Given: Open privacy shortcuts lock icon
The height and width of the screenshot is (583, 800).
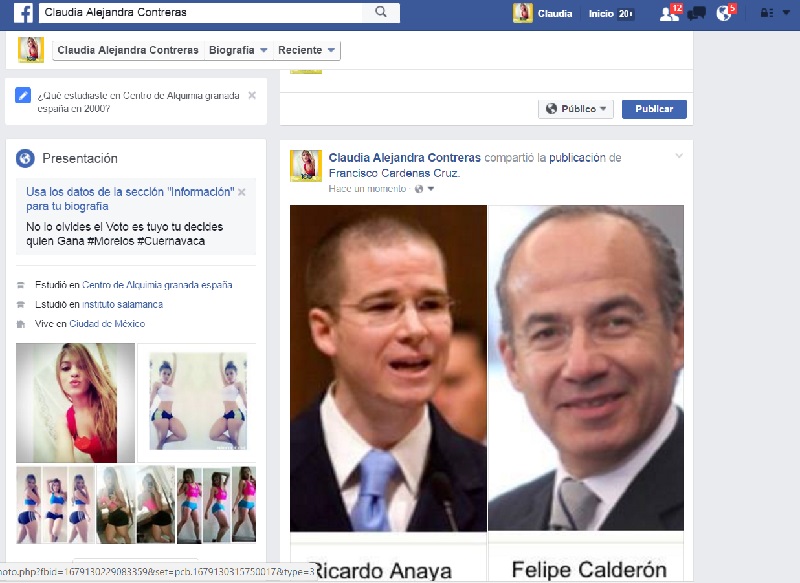Looking at the screenshot, I should tap(766, 13).
